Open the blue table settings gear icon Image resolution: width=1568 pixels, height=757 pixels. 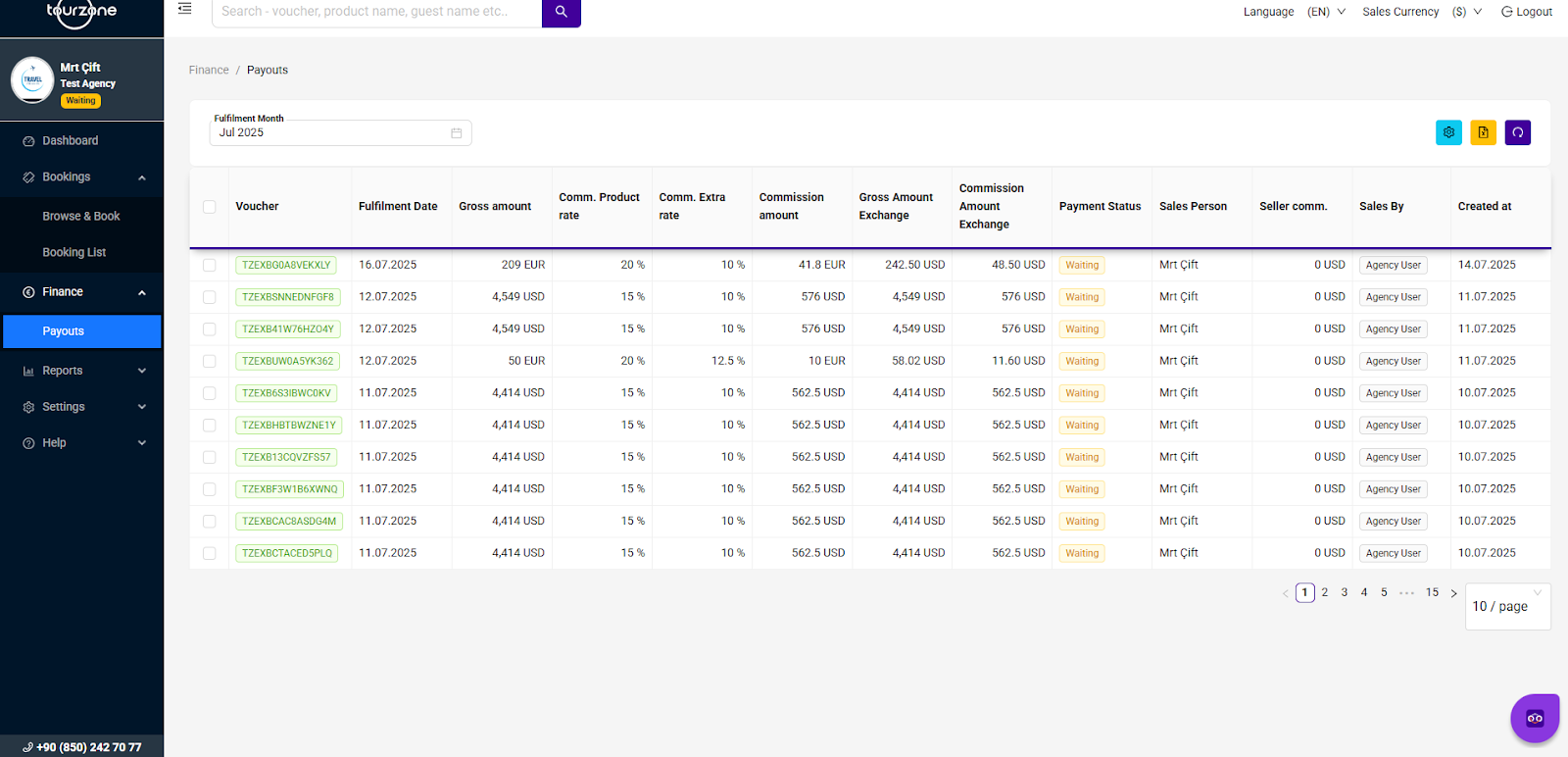1448,132
